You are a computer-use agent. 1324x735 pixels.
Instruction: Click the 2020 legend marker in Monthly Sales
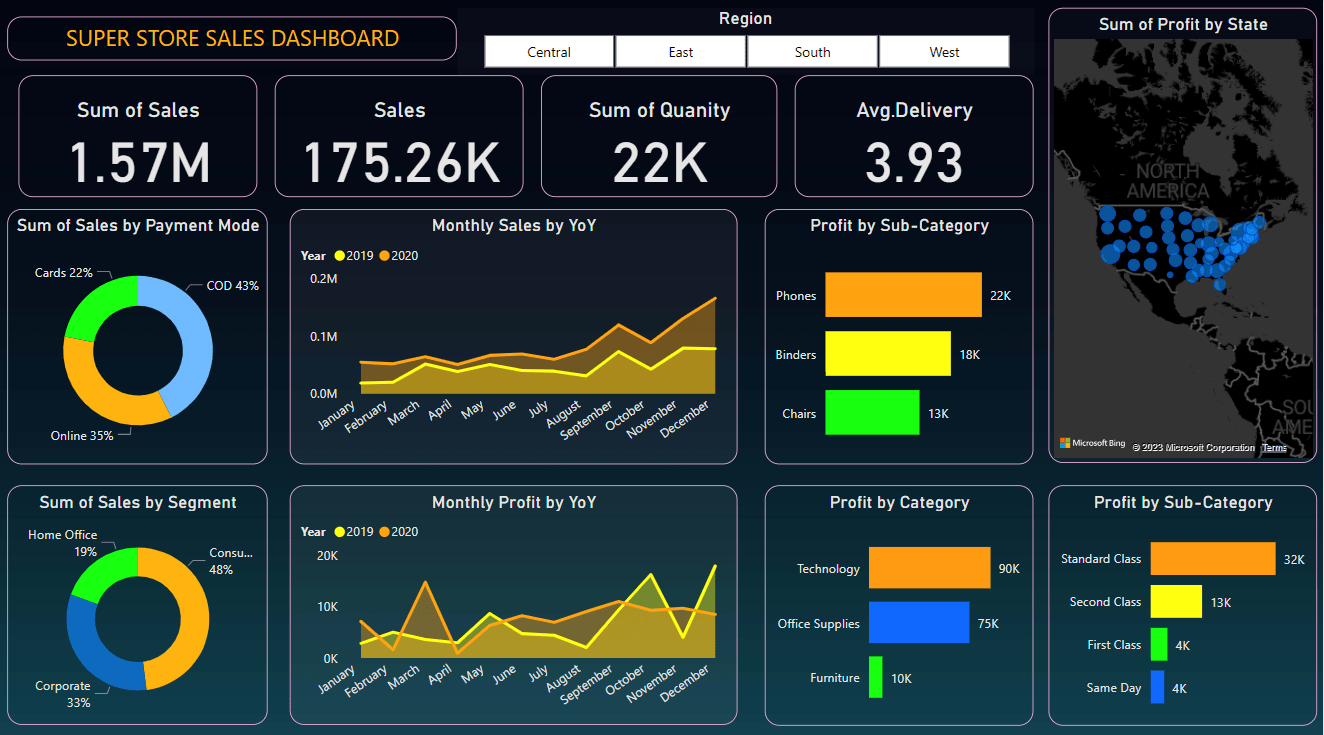coord(384,256)
